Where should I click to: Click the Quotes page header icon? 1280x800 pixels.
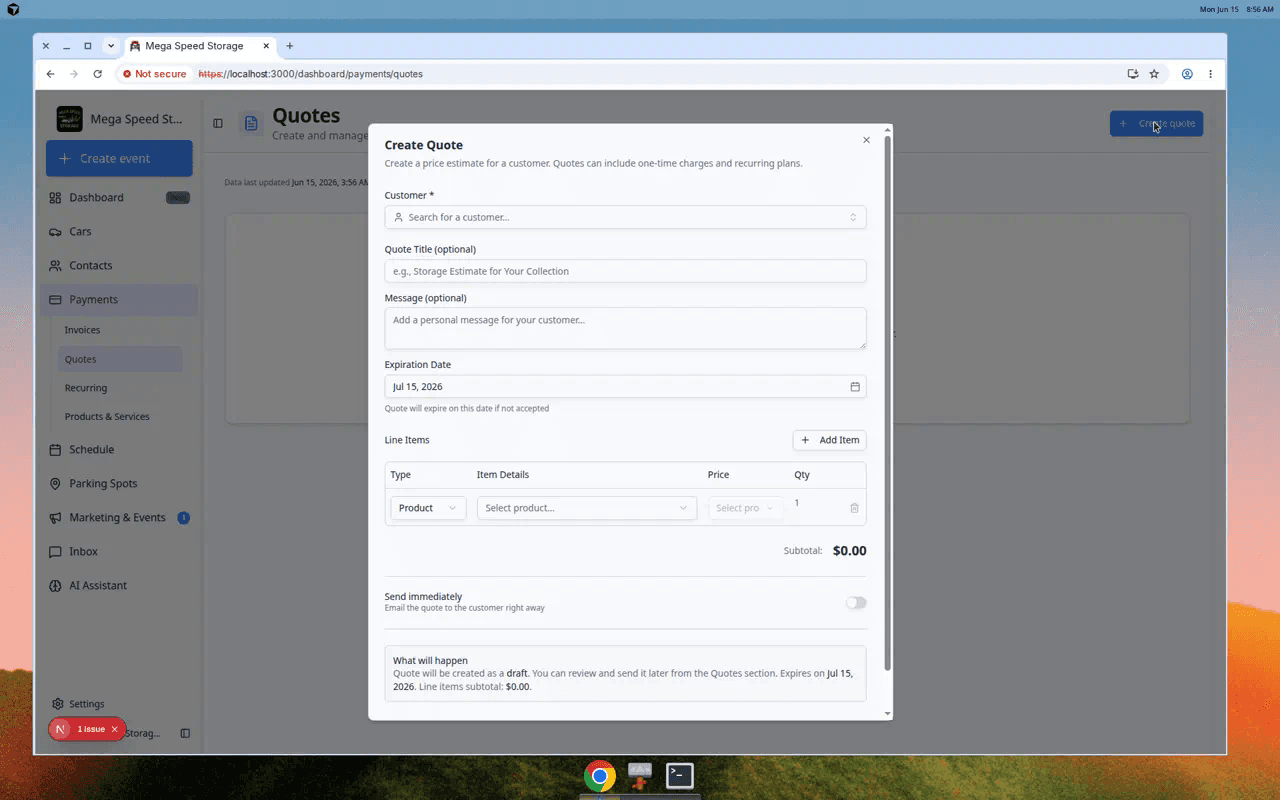251,123
